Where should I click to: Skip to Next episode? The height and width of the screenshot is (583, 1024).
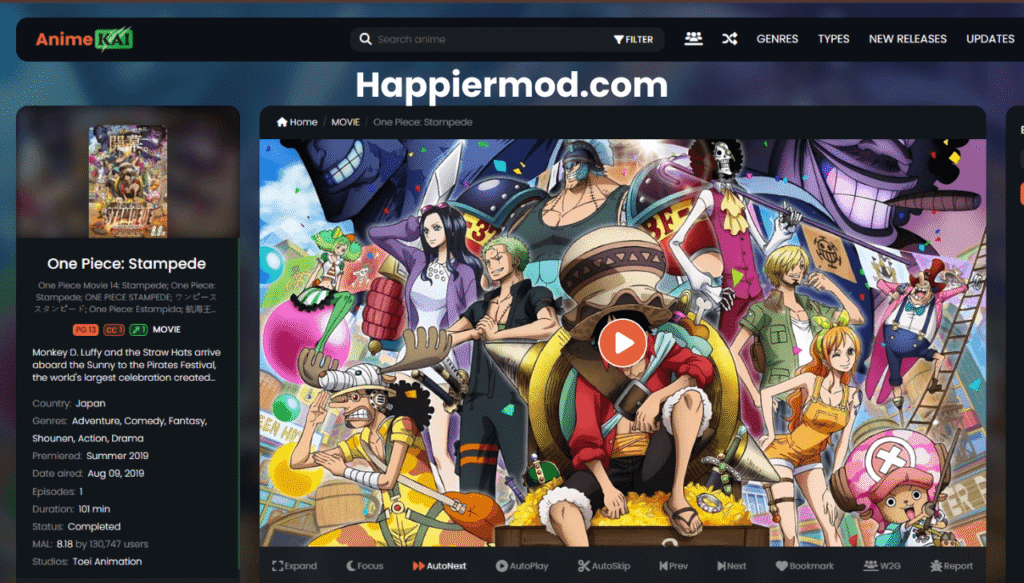click(730, 566)
